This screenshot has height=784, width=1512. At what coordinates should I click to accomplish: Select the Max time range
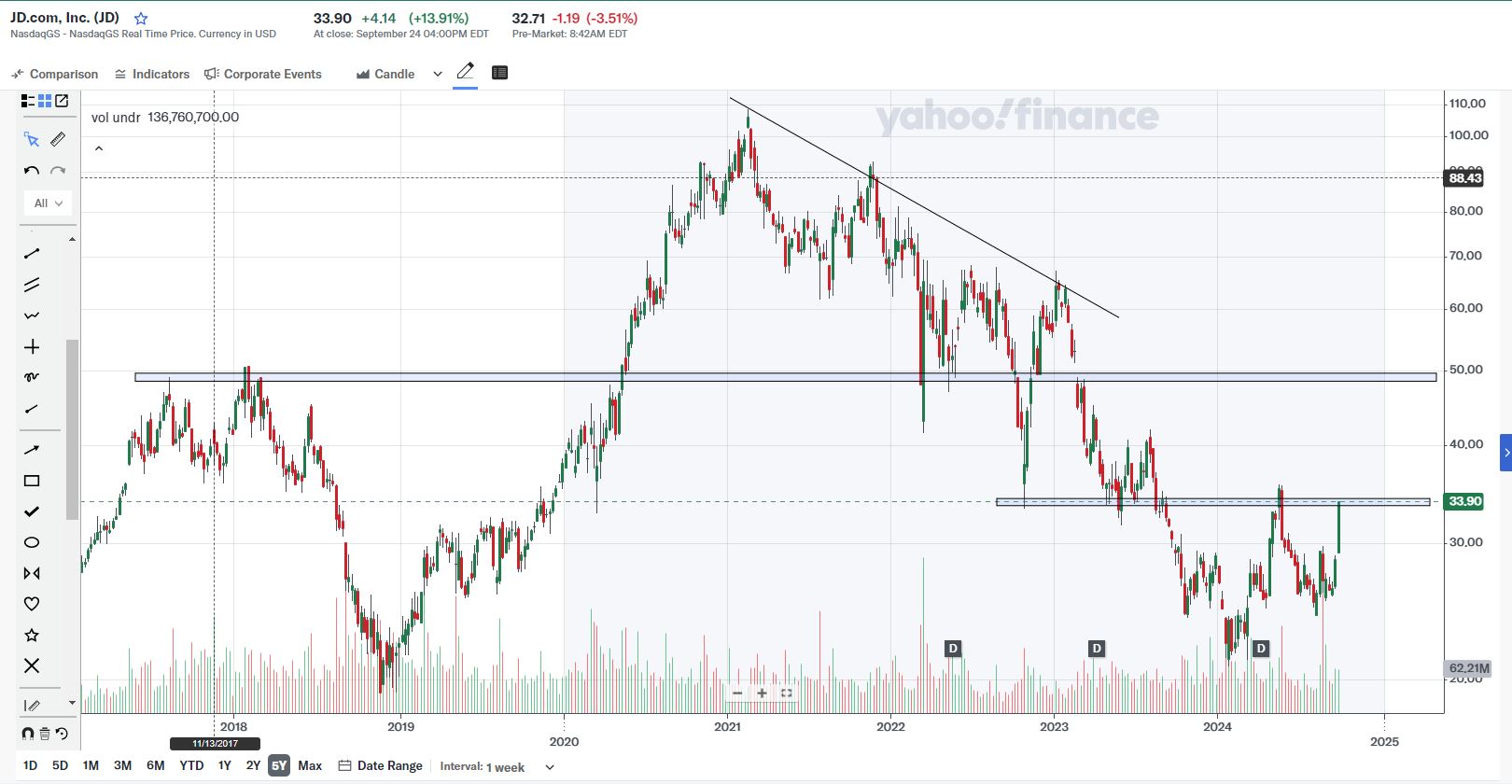coord(310,765)
